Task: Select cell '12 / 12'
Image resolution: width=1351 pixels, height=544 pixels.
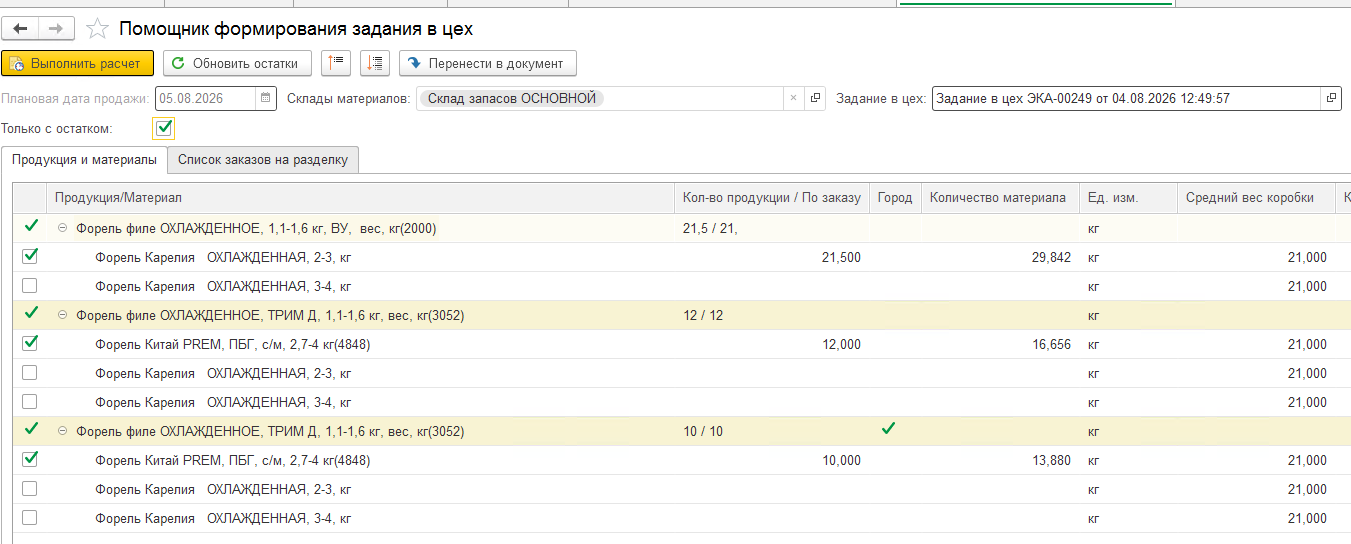Action: click(x=772, y=315)
